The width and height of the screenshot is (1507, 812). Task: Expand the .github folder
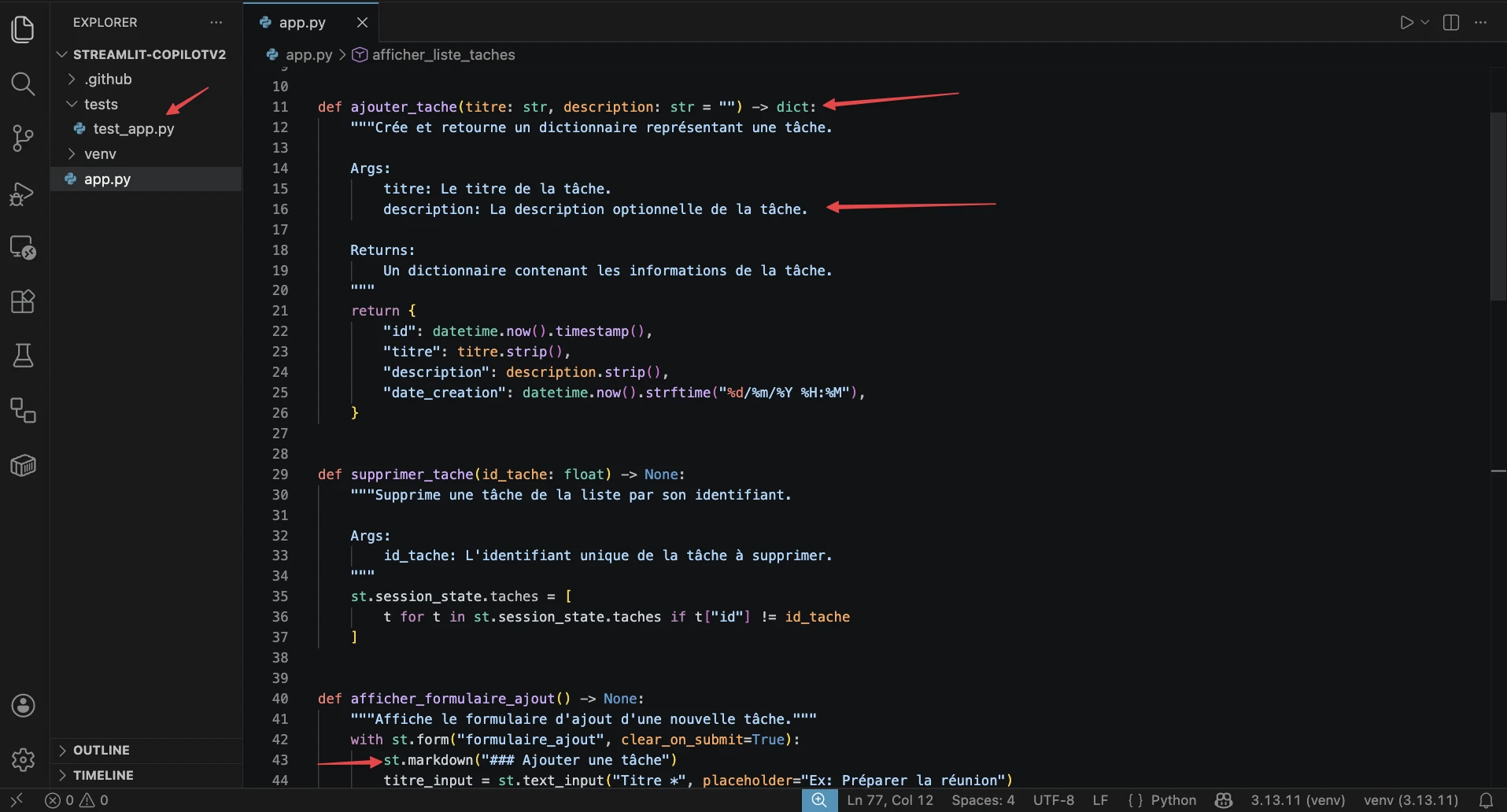[108, 79]
